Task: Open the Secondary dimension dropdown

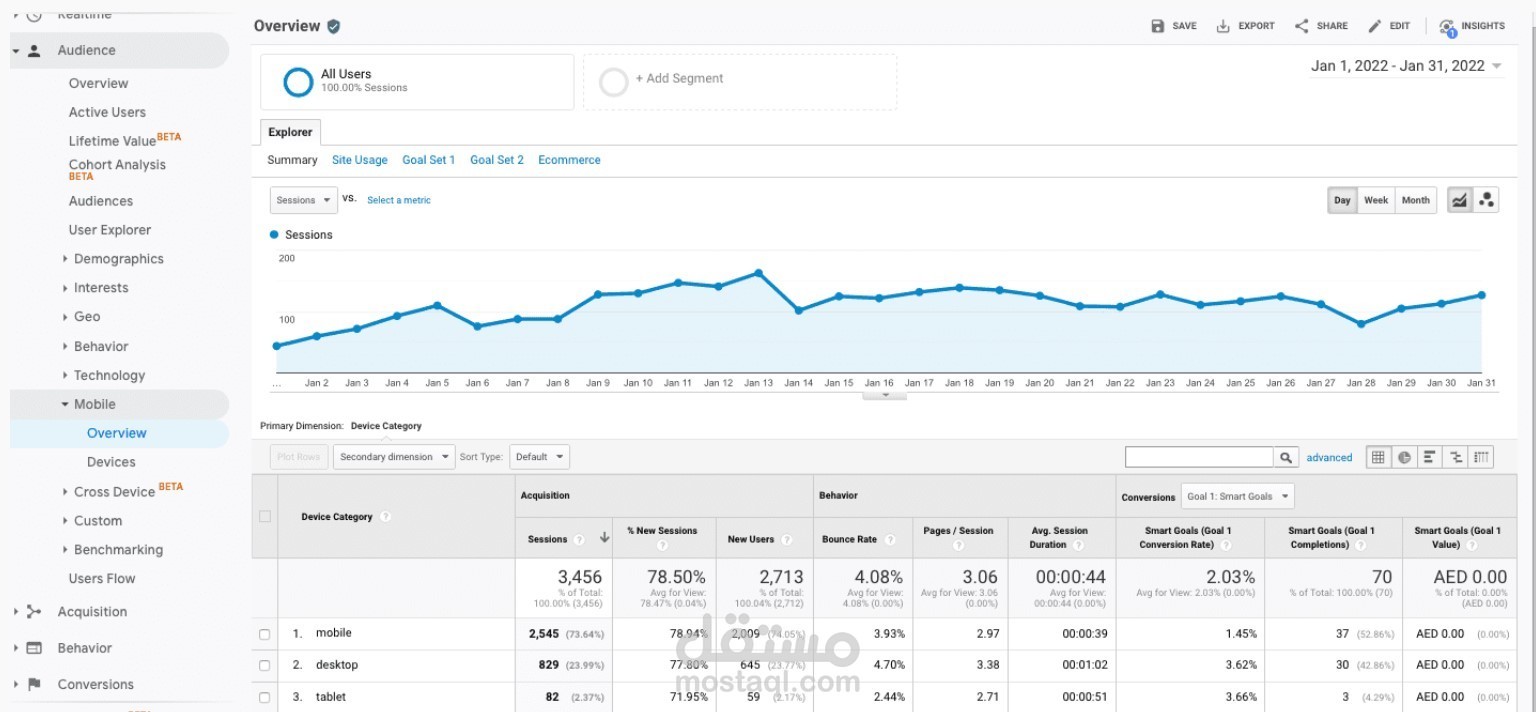Action: [x=394, y=456]
